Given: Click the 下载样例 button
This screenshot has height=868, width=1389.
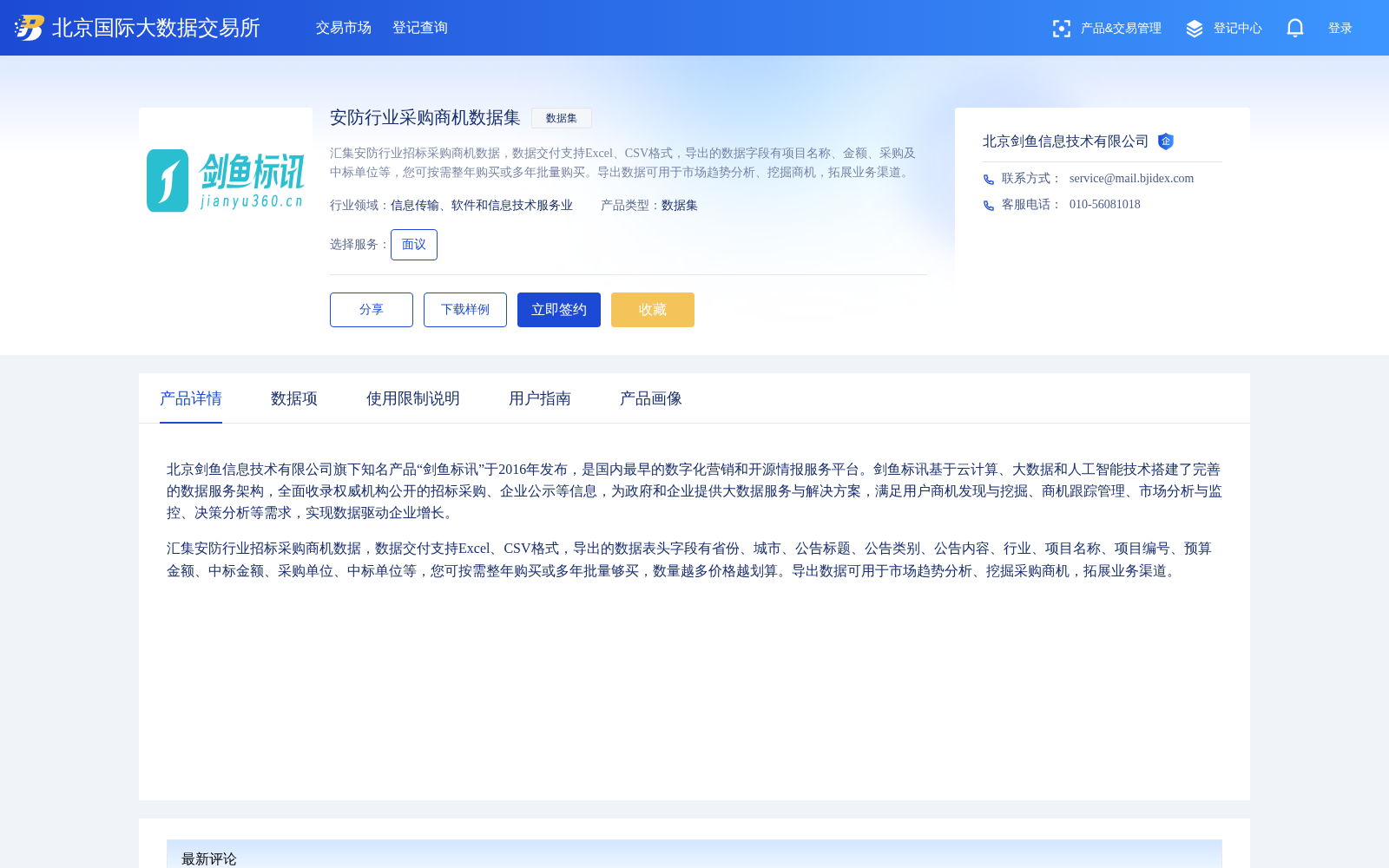Looking at the screenshot, I should (465, 310).
